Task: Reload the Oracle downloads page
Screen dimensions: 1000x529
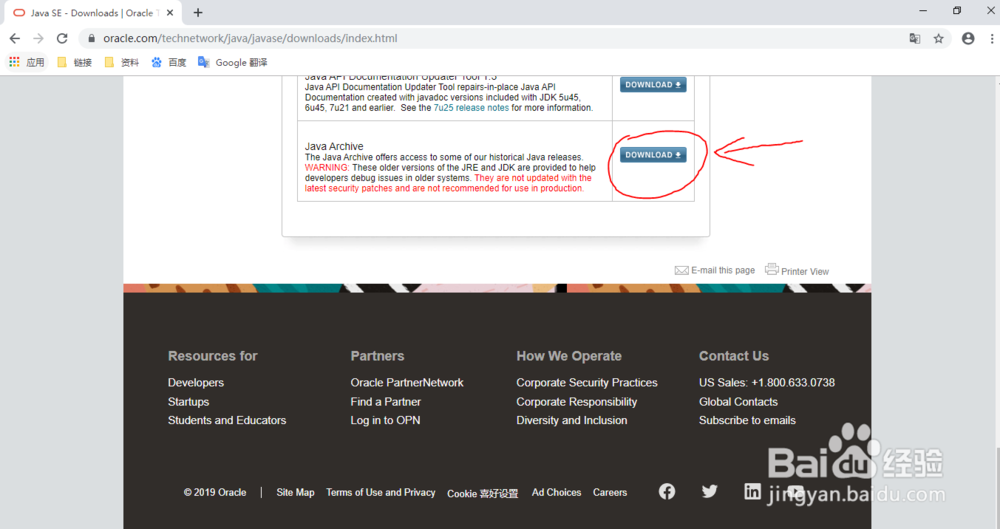Action: (62, 38)
